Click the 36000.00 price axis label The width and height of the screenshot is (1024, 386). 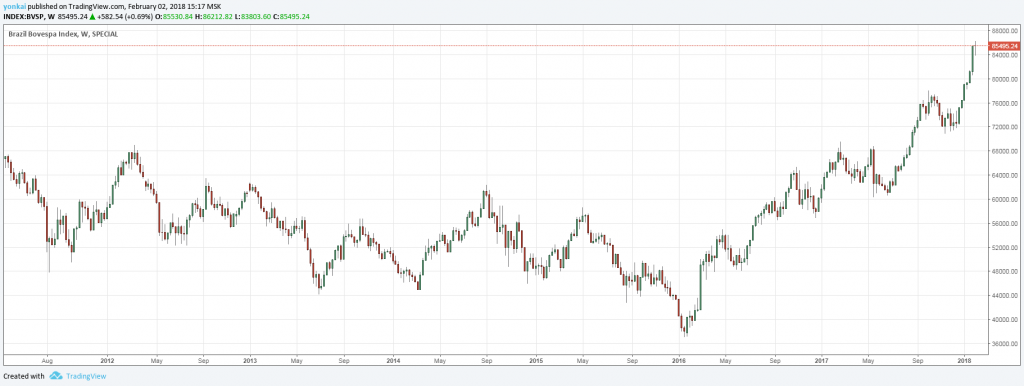click(1005, 344)
